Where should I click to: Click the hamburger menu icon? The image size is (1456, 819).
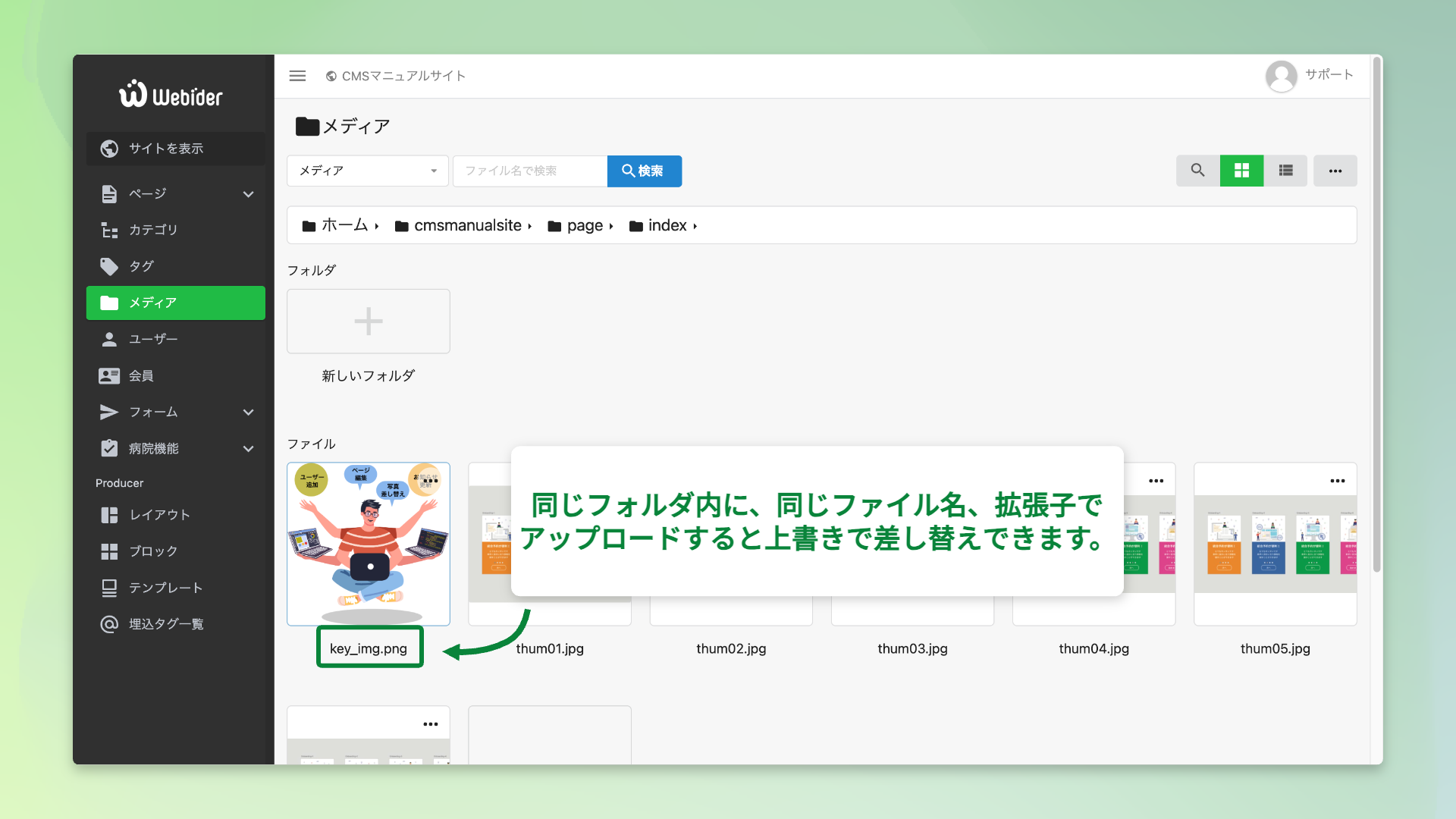(297, 76)
